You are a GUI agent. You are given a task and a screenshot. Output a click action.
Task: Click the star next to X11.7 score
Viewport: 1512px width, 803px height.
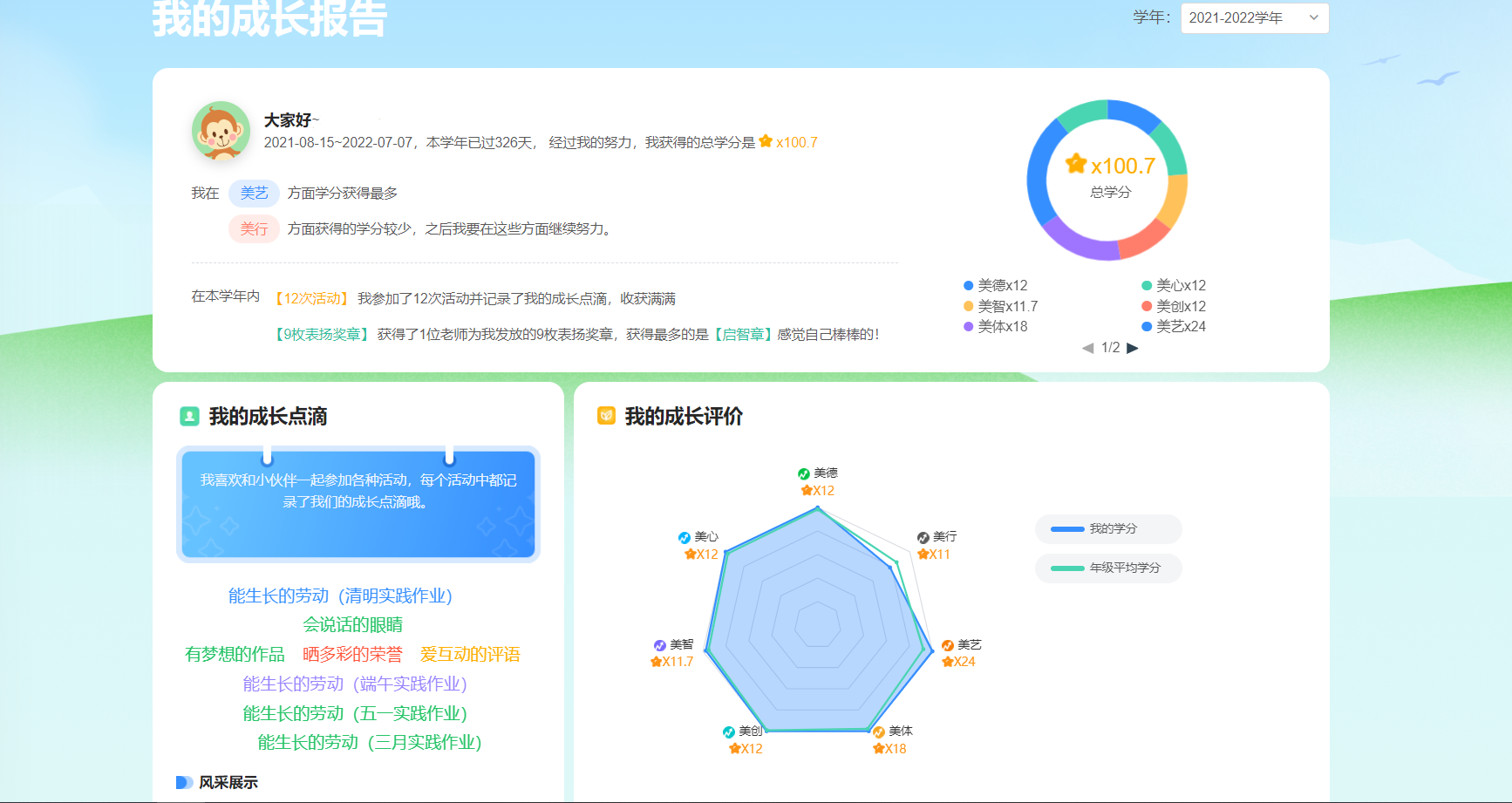pyautogui.click(x=656, y=662)
